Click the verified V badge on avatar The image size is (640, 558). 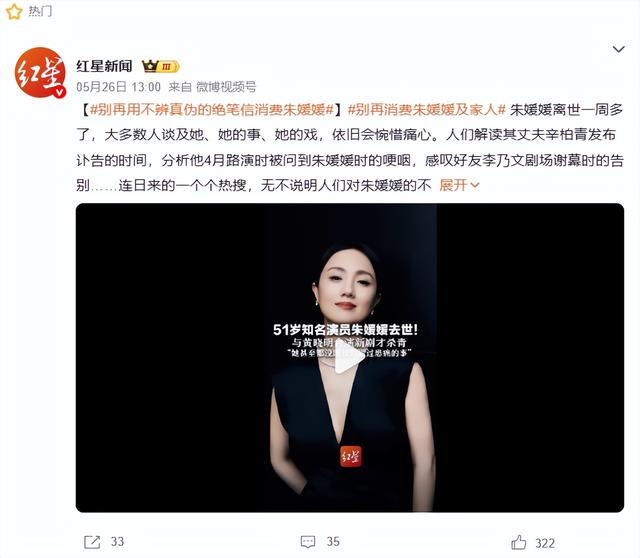coord(60,92)
